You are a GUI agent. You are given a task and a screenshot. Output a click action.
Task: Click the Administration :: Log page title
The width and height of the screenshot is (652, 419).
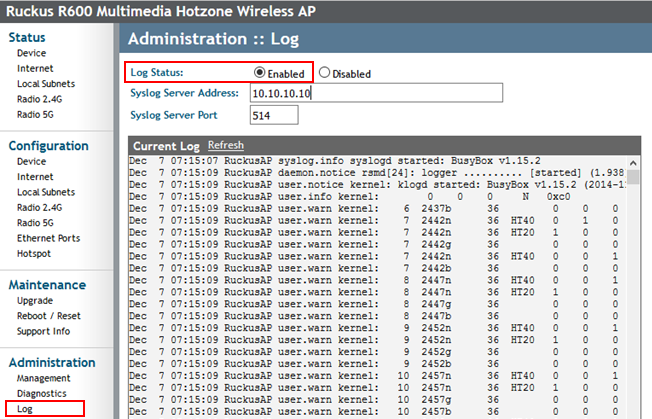(213, 39)
